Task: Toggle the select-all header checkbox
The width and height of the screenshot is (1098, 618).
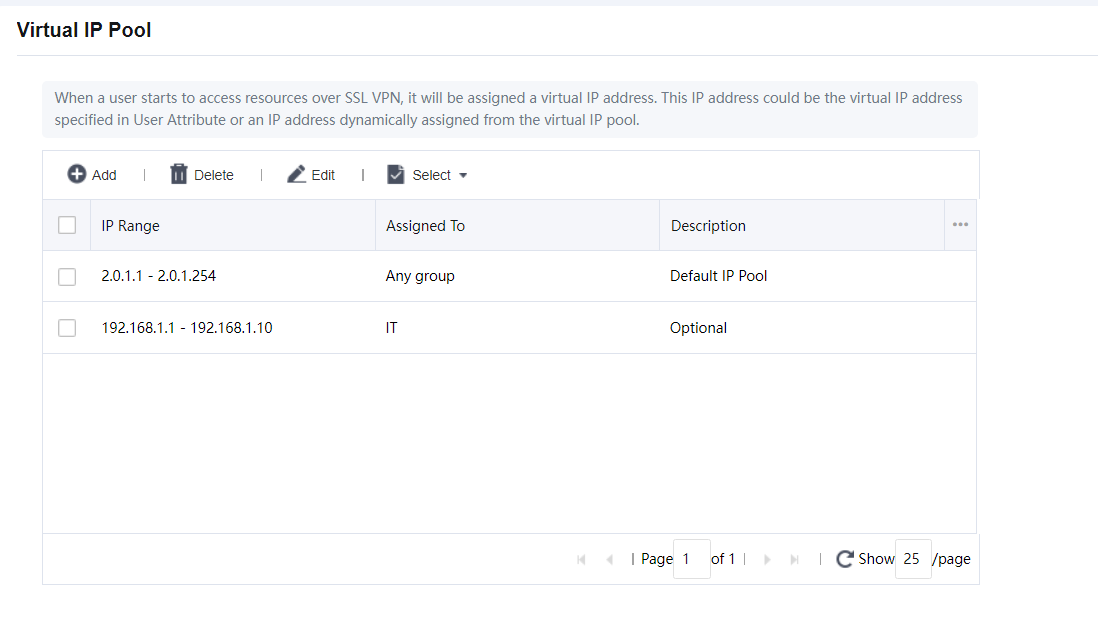Action: coord(67,225)
